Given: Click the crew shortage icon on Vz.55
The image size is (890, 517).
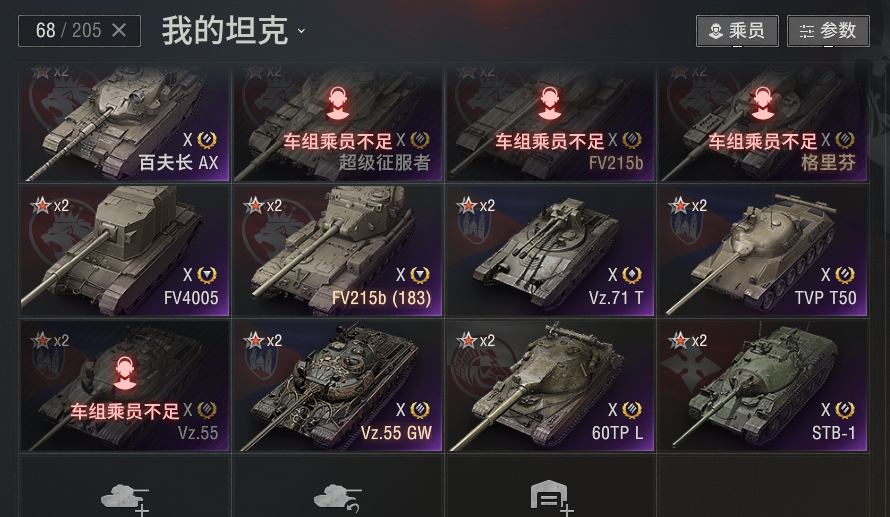Looking at the screenshot, I should pos(125,373).
